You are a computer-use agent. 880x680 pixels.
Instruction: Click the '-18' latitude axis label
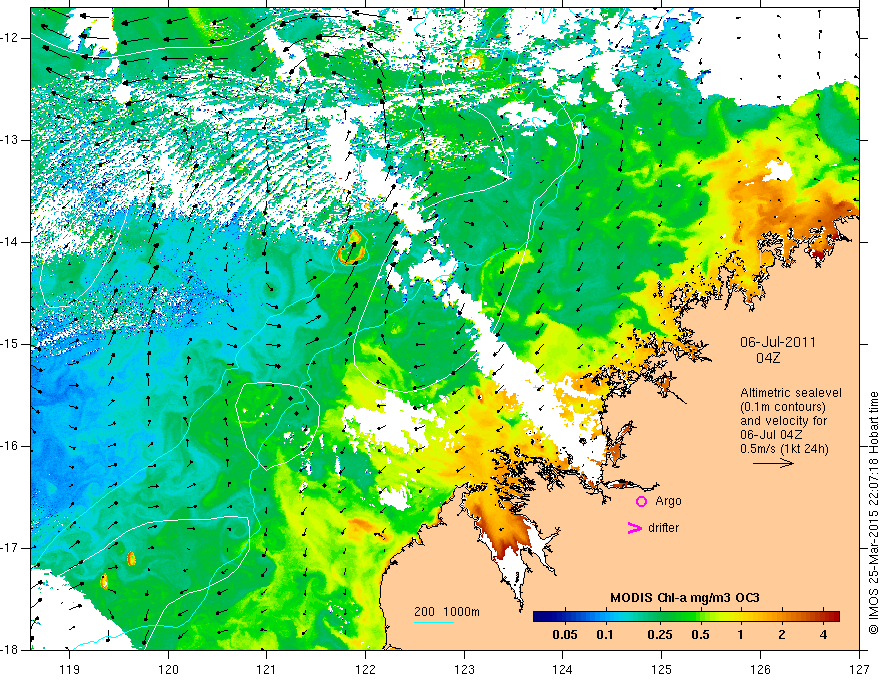pos(11,650)
